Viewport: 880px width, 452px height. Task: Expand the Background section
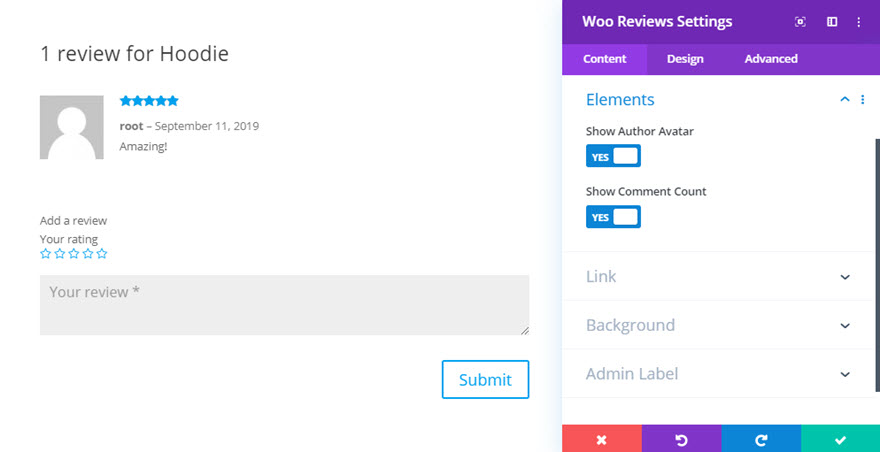718,325
